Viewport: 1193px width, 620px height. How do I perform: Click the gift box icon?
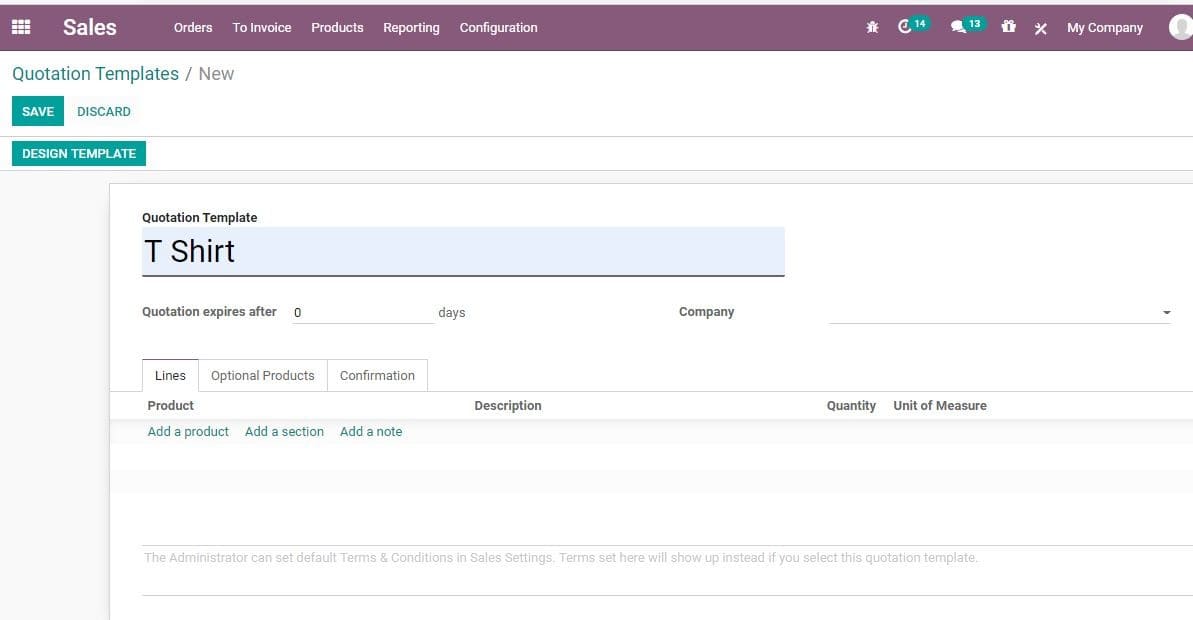click(1008, 27)
